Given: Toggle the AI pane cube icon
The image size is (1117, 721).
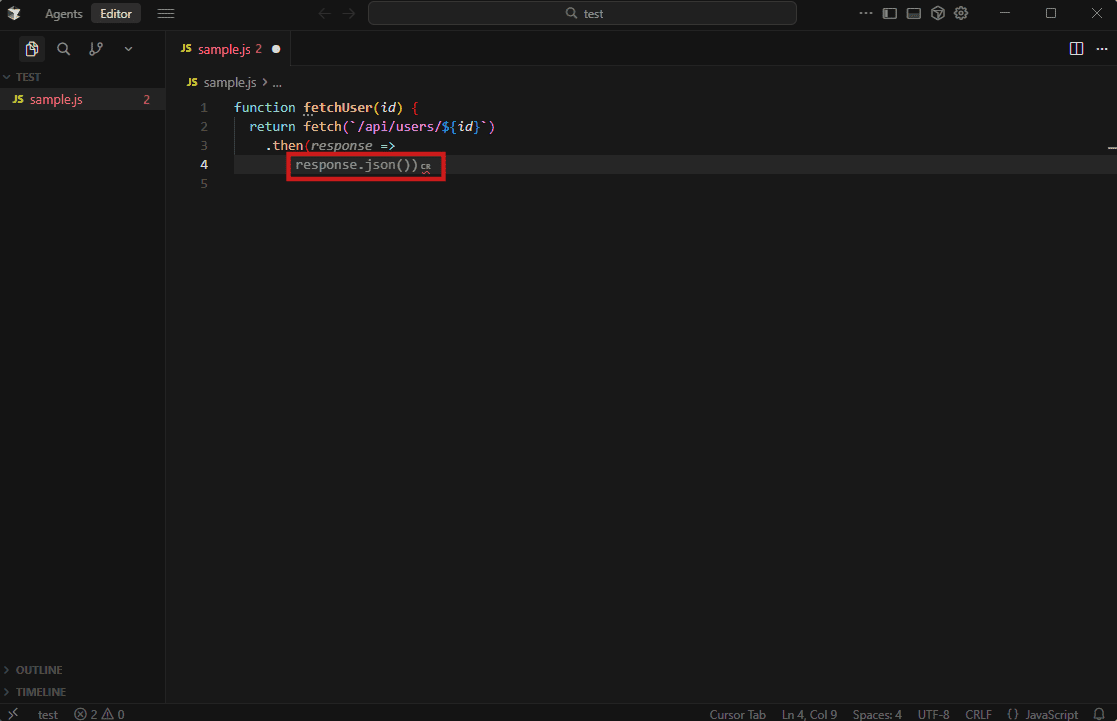Looking at the screenshot, I should coord(937,13).
